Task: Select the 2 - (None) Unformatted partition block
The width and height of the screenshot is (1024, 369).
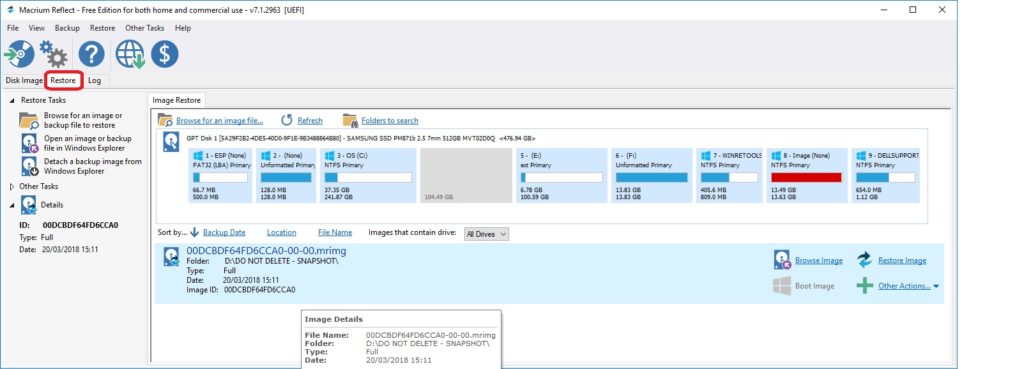Action: point(285,175)
